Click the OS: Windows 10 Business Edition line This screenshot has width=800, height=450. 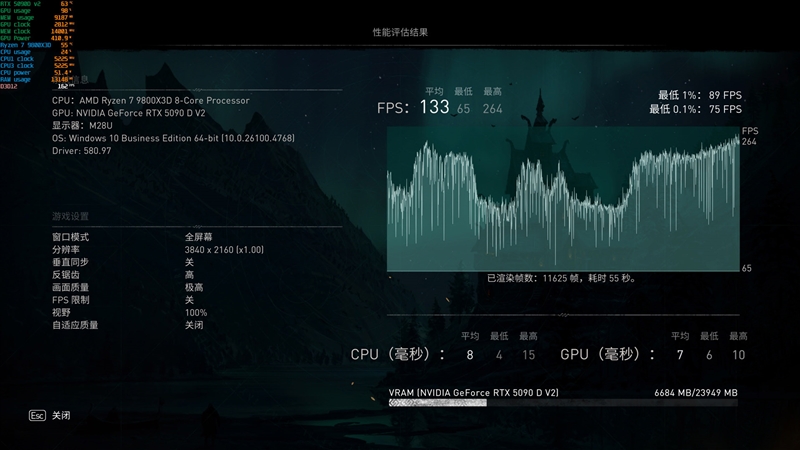point(173,138)
